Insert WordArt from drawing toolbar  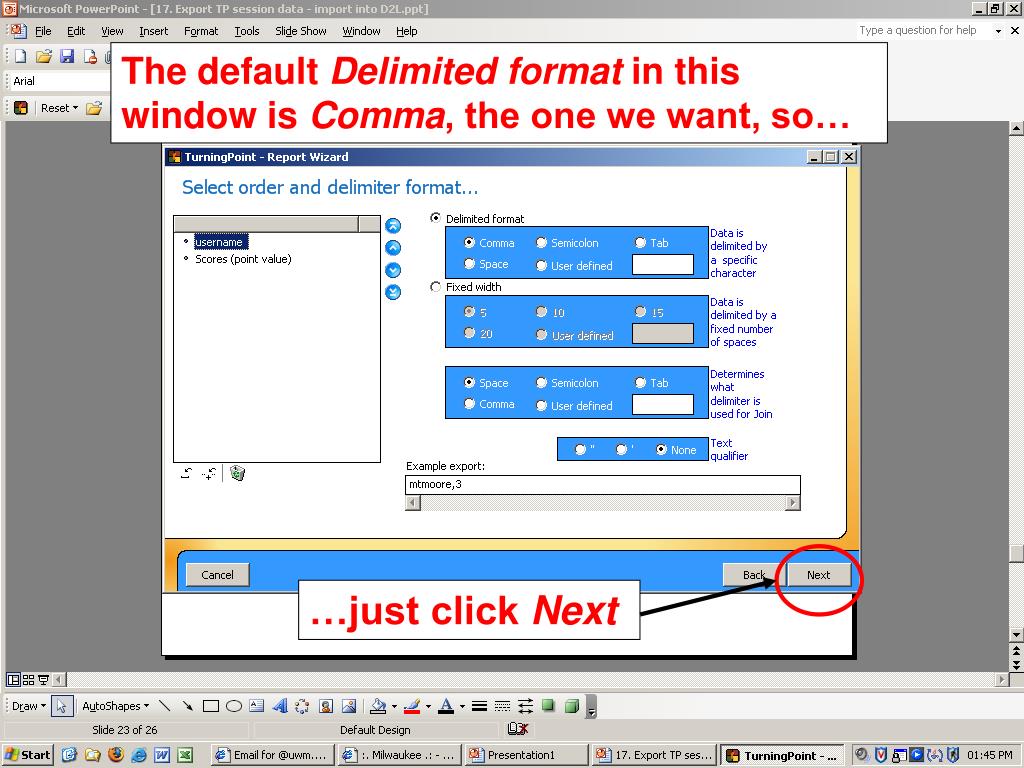point(280,706)
